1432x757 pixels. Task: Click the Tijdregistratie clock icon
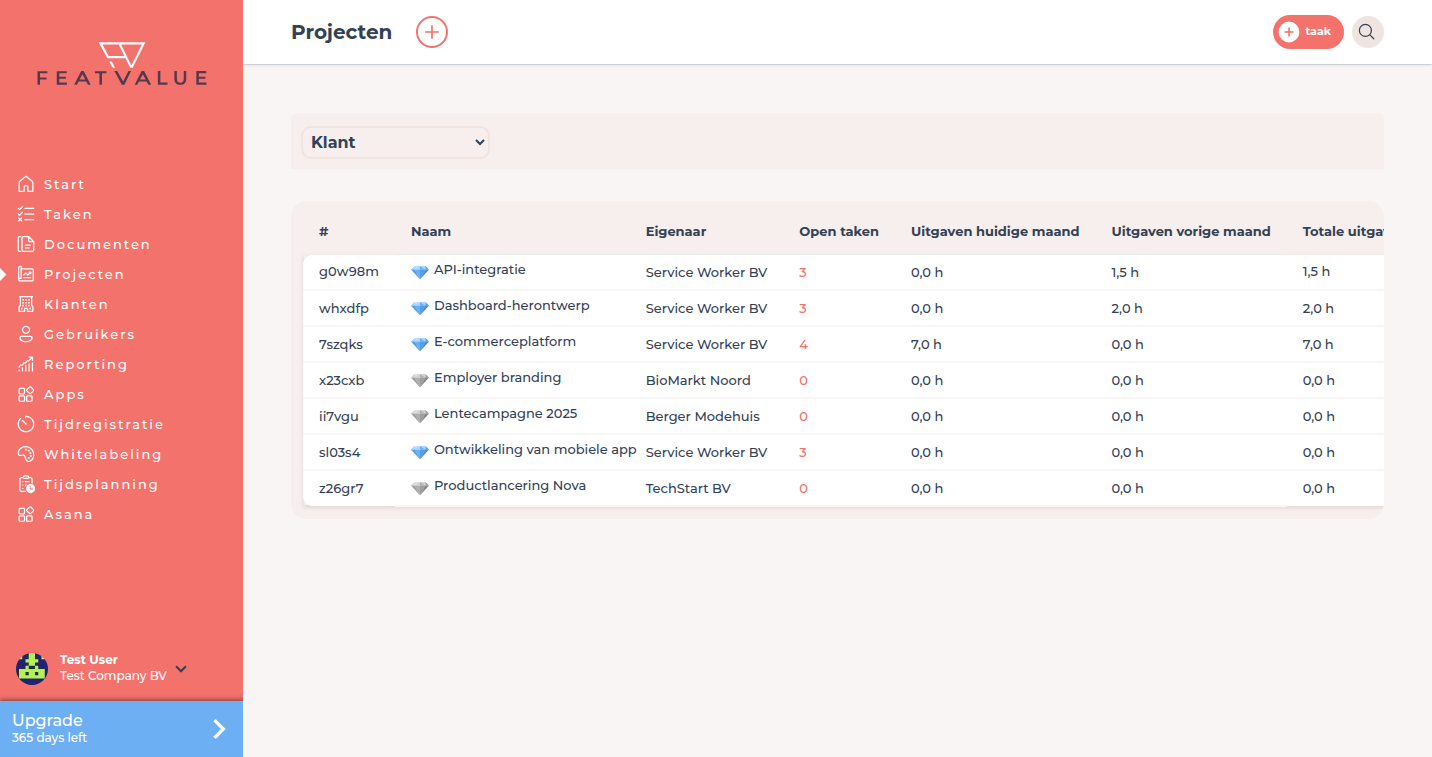pos(26,424)
